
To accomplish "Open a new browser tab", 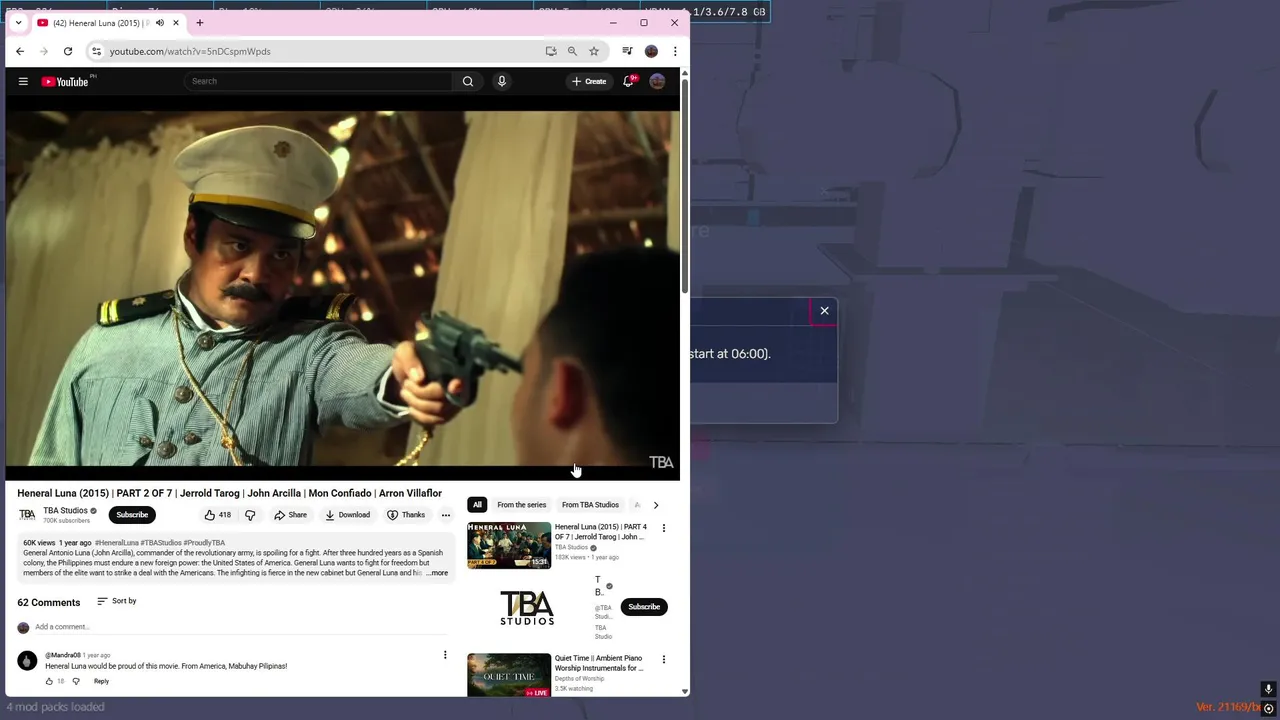I will point(199,23).
